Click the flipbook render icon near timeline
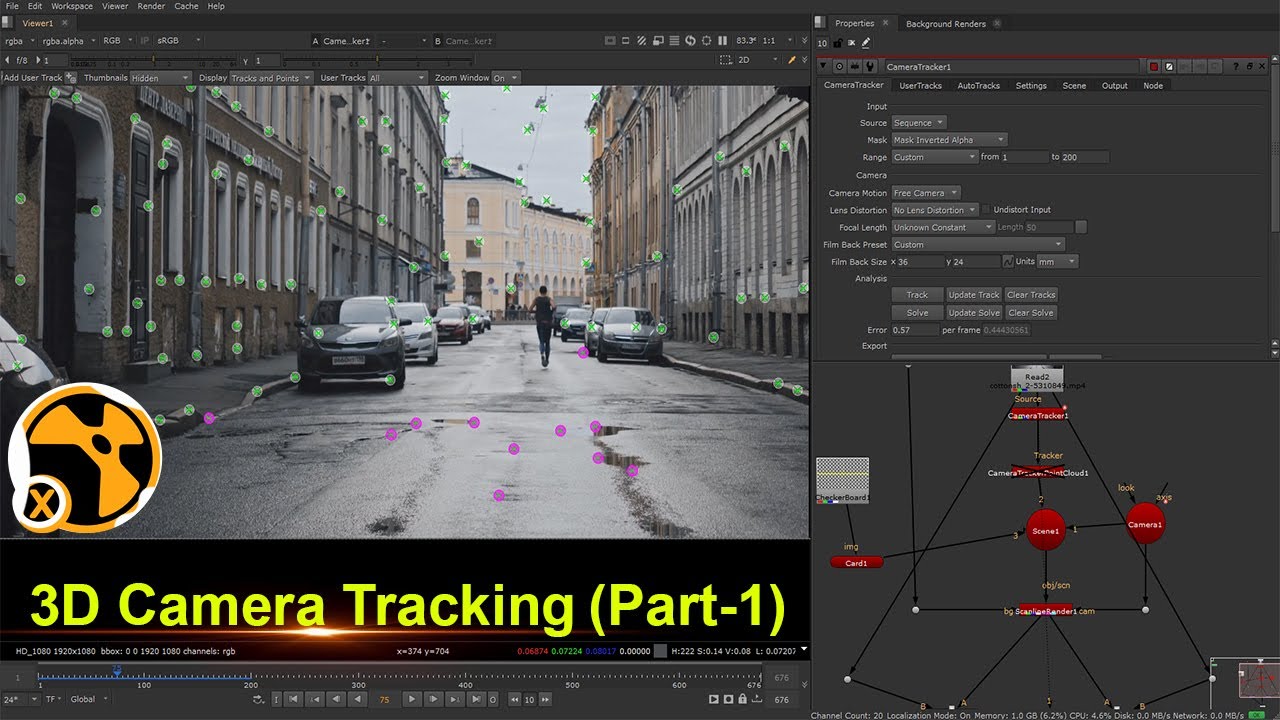Image resolution: width=1280 pixels, height=720 pixels. point(714,699)
